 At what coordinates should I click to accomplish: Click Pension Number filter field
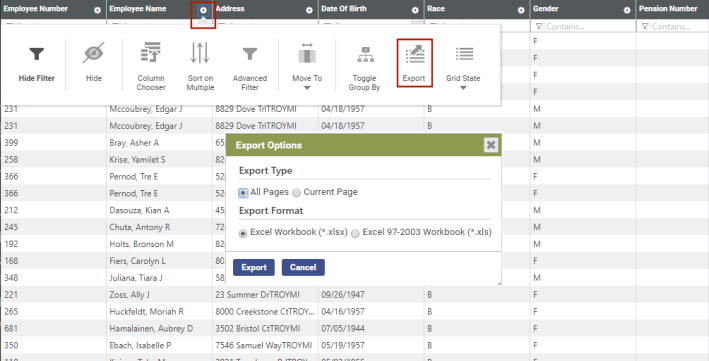click(672, 27)
